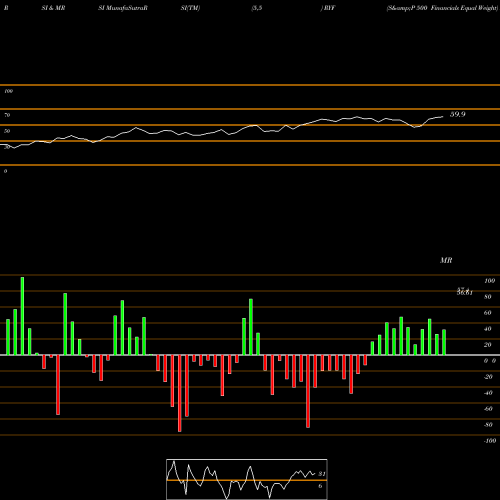Viewport: 500px width, 500px height.
Task: Click the -80 label on MR right axis
Action: tap(488, 425)
